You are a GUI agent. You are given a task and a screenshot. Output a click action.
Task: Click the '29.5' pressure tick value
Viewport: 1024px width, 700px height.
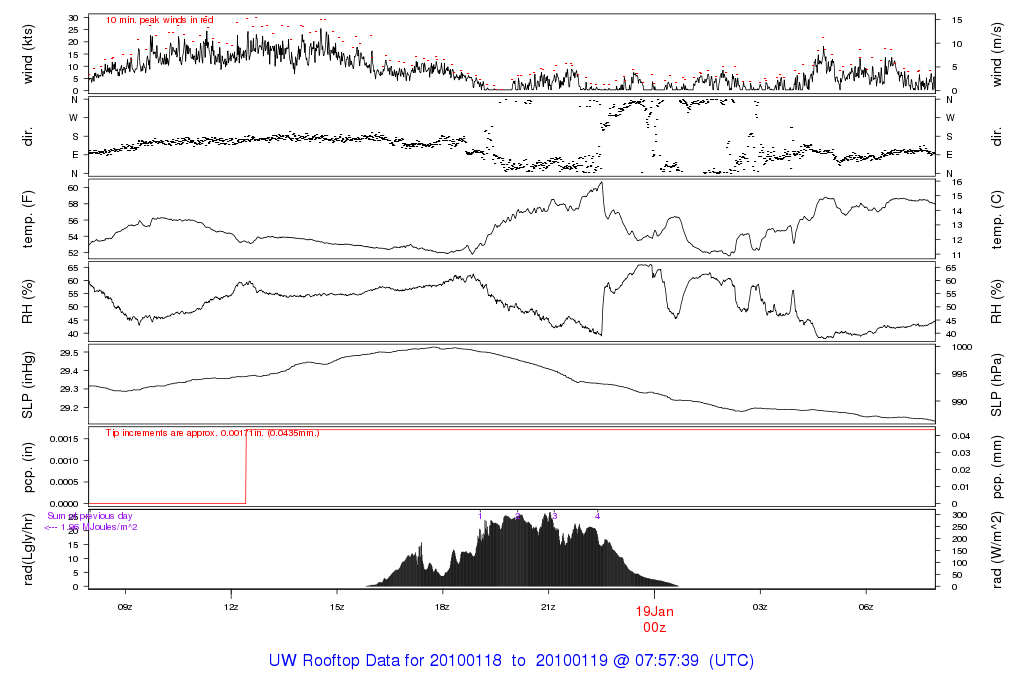pos(69,353)
